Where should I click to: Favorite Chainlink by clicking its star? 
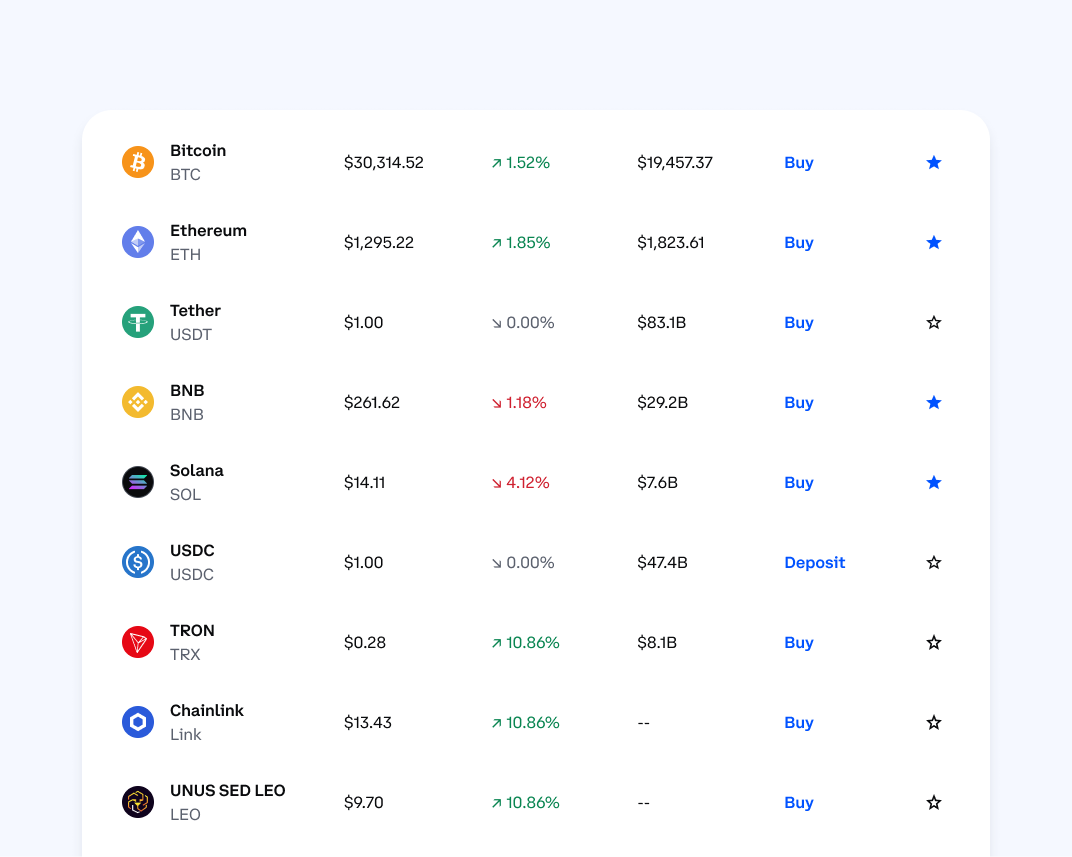[x=933, y=722]
